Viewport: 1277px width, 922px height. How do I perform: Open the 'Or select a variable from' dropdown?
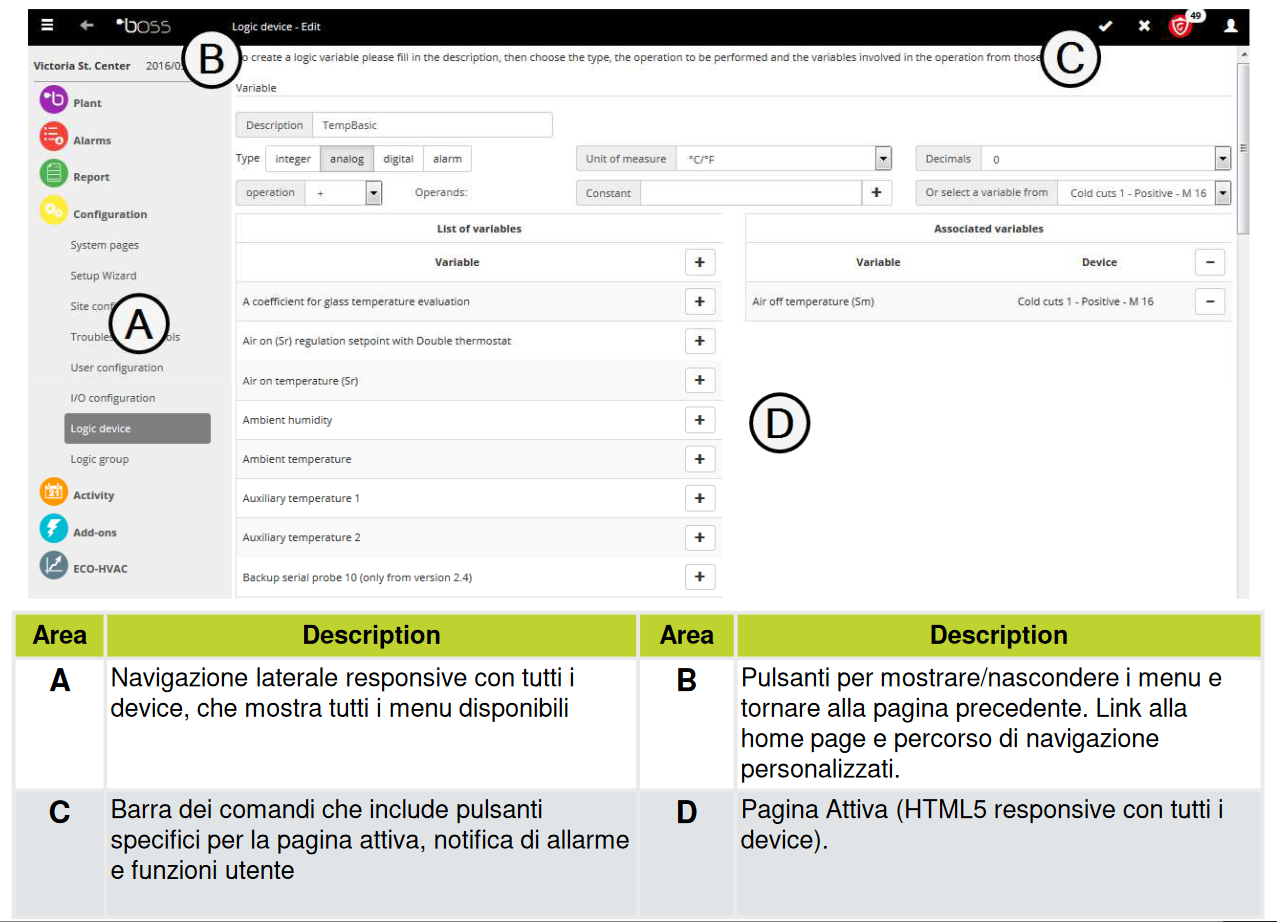pyautogui.click(x=1222, y=192)
